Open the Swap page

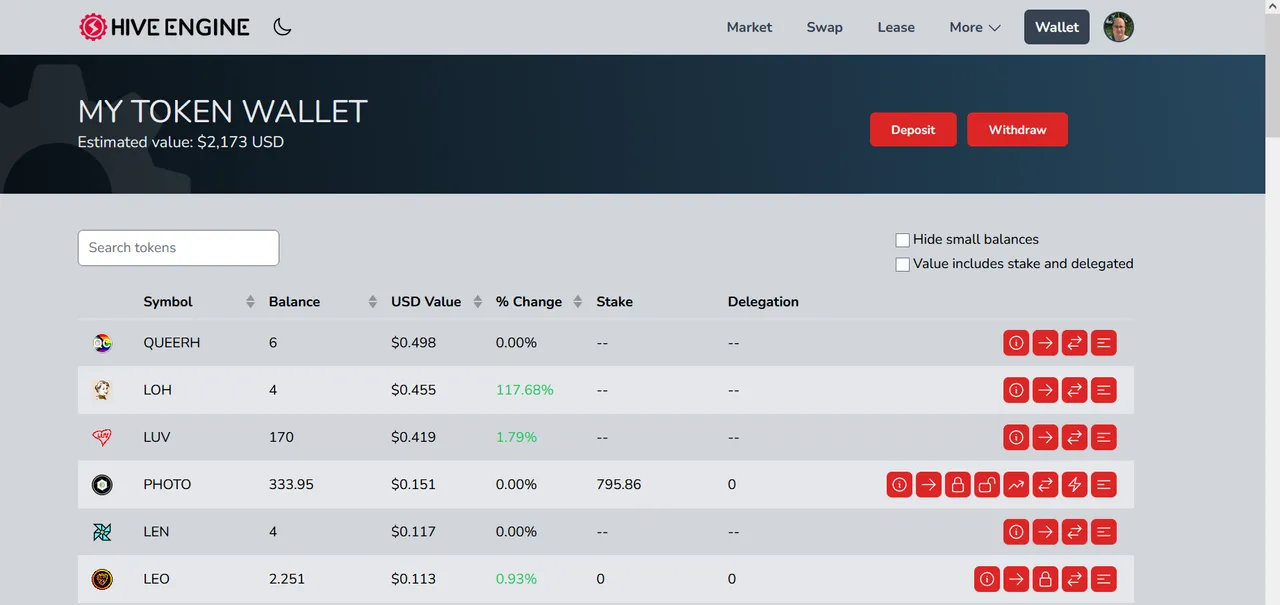pos(825,27)
